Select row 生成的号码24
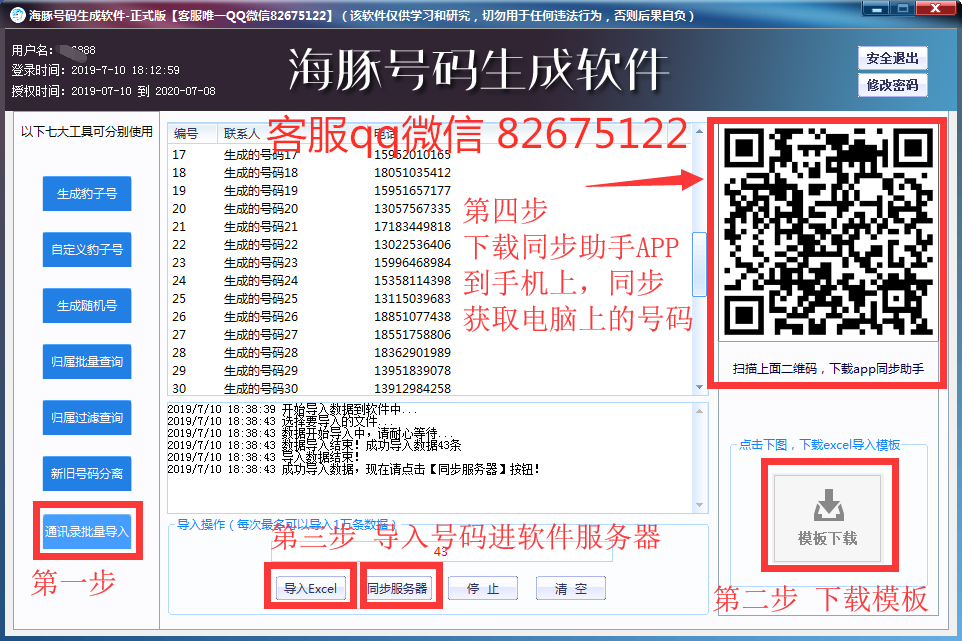The width and height of the screenshot is (962, 641). coord(429,280)
